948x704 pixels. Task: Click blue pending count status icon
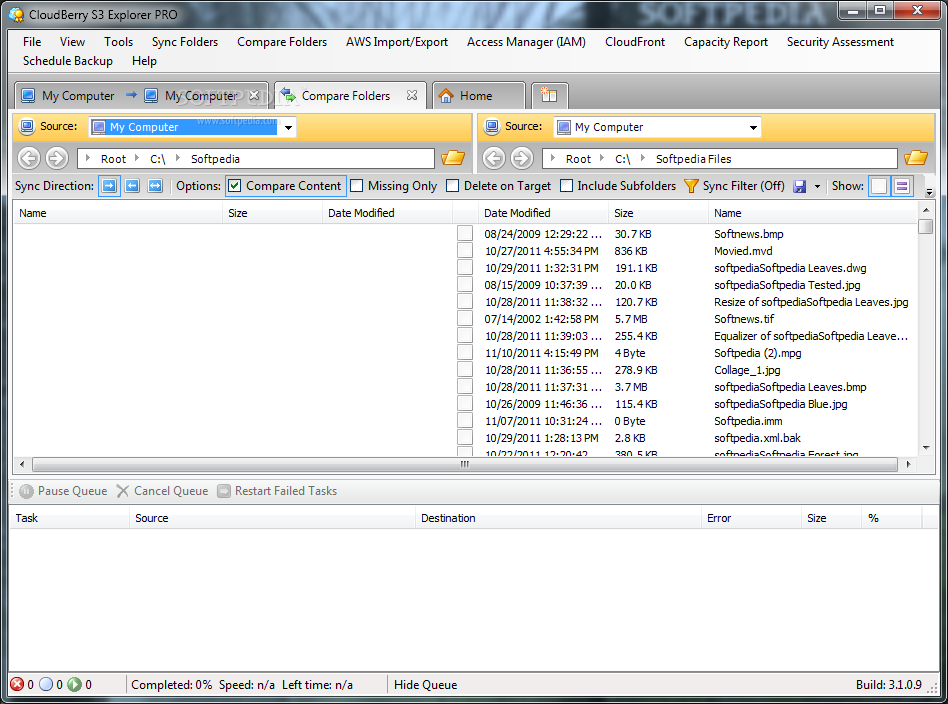[x=46, y=684]
